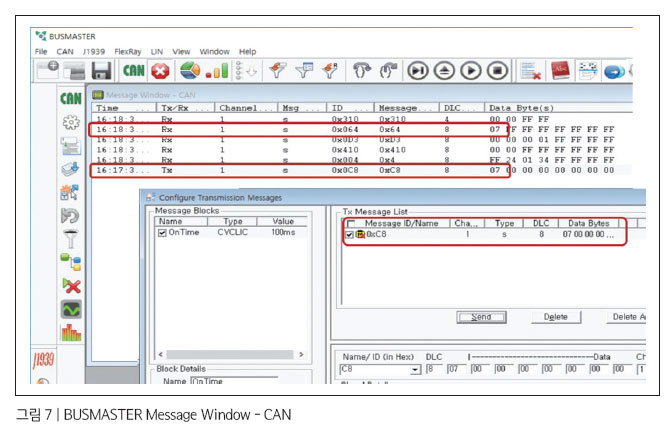Screen dimensions: 668x443
Task: Click the sidebar stacked layers with arrow icon
Action: 70,169
